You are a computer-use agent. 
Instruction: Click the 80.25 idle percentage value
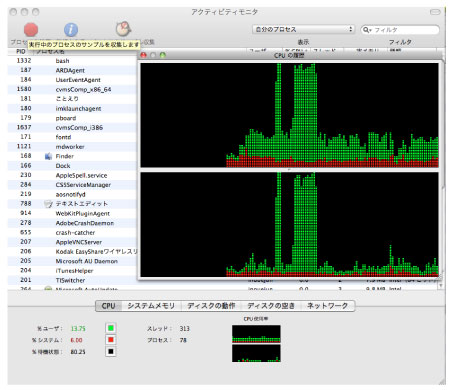78,352
